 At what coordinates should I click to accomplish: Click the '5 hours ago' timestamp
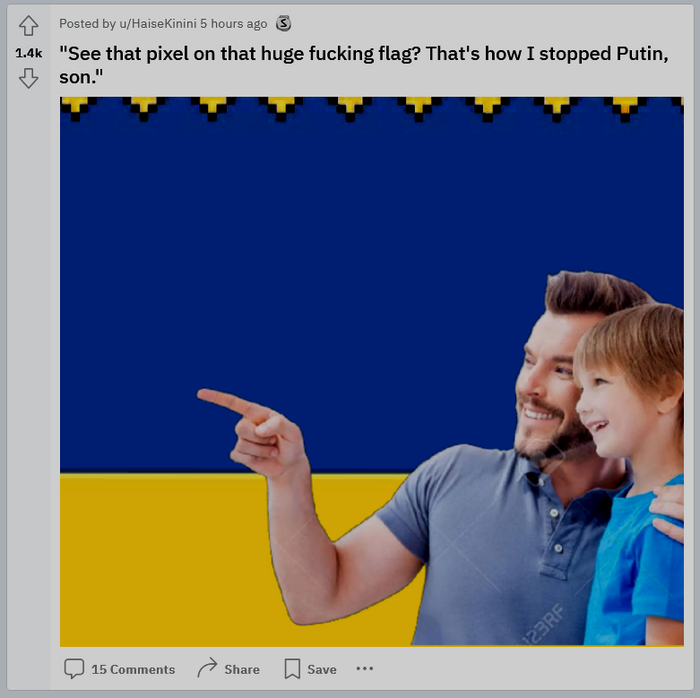233,23
